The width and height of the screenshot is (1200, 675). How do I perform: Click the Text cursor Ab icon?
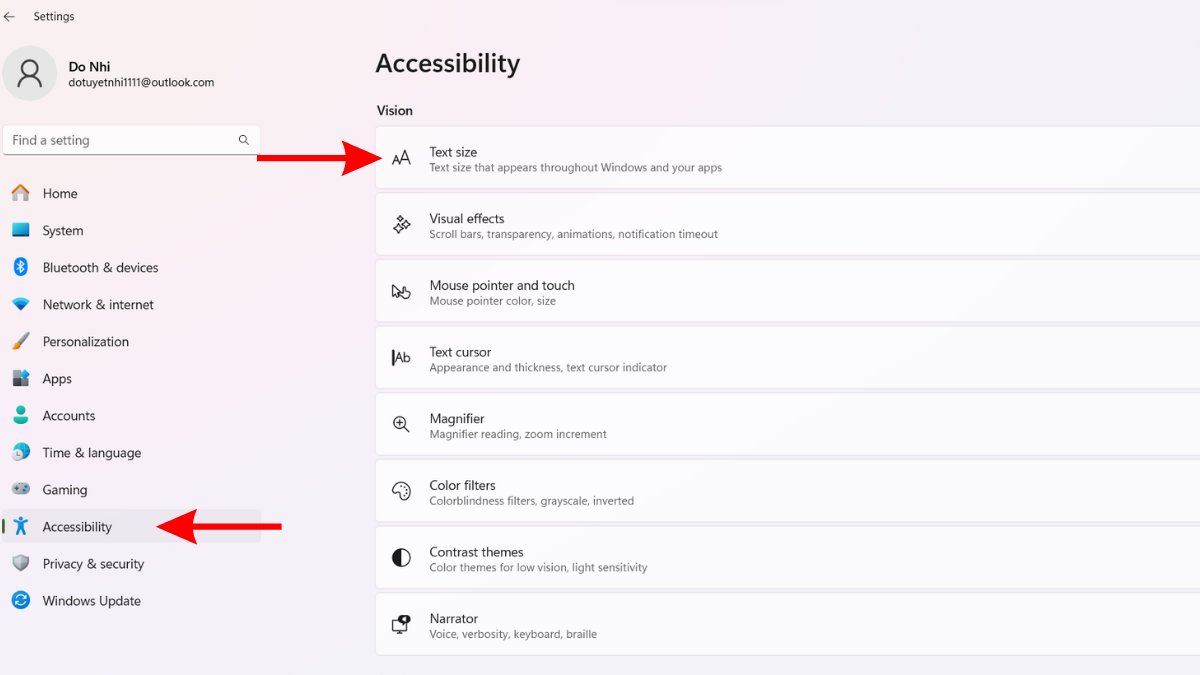coord(401,358)
